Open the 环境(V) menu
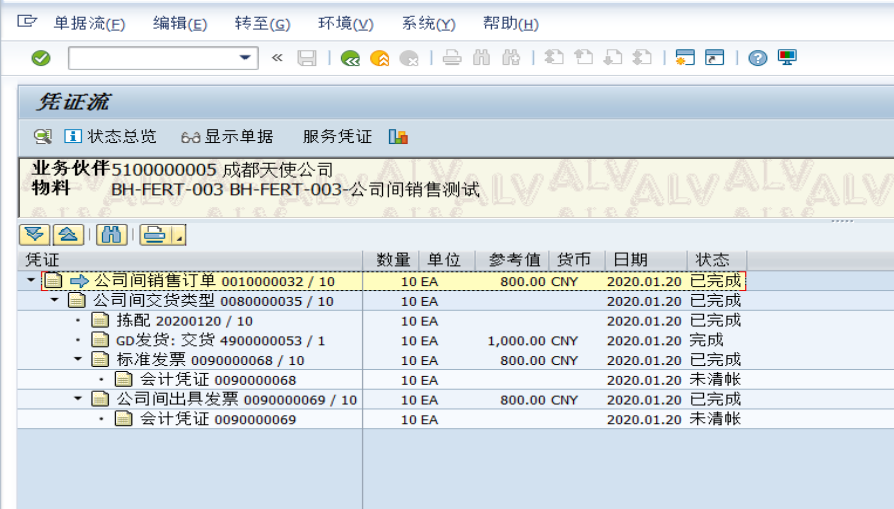Viewport: 894px width, 509px height. click(346, 23)
